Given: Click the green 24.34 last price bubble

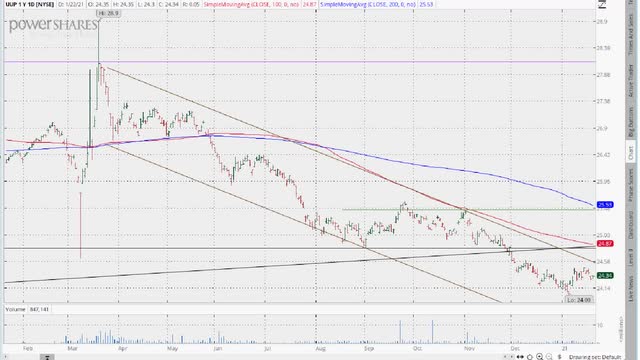Looking at the screenshot, I should click(x=604, y=276).
